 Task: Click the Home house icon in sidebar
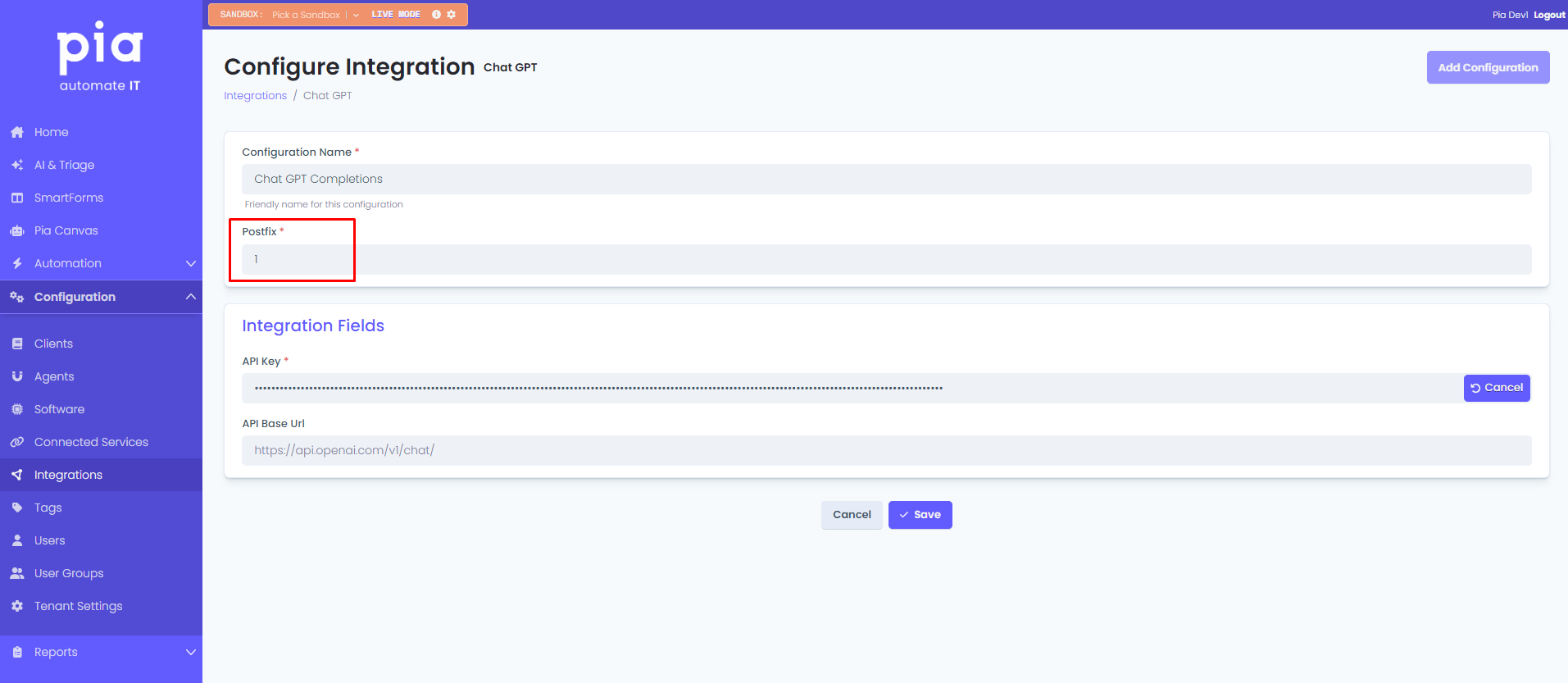click(17, 132)
